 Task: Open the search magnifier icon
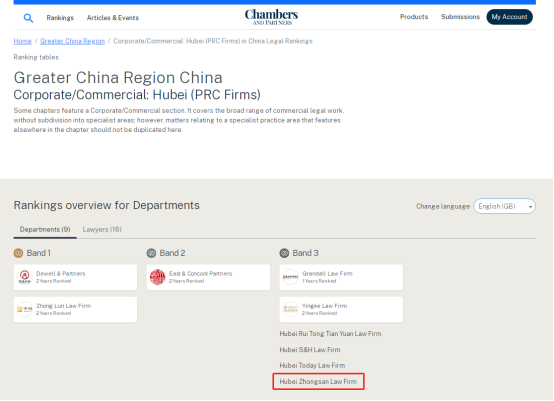28,18
